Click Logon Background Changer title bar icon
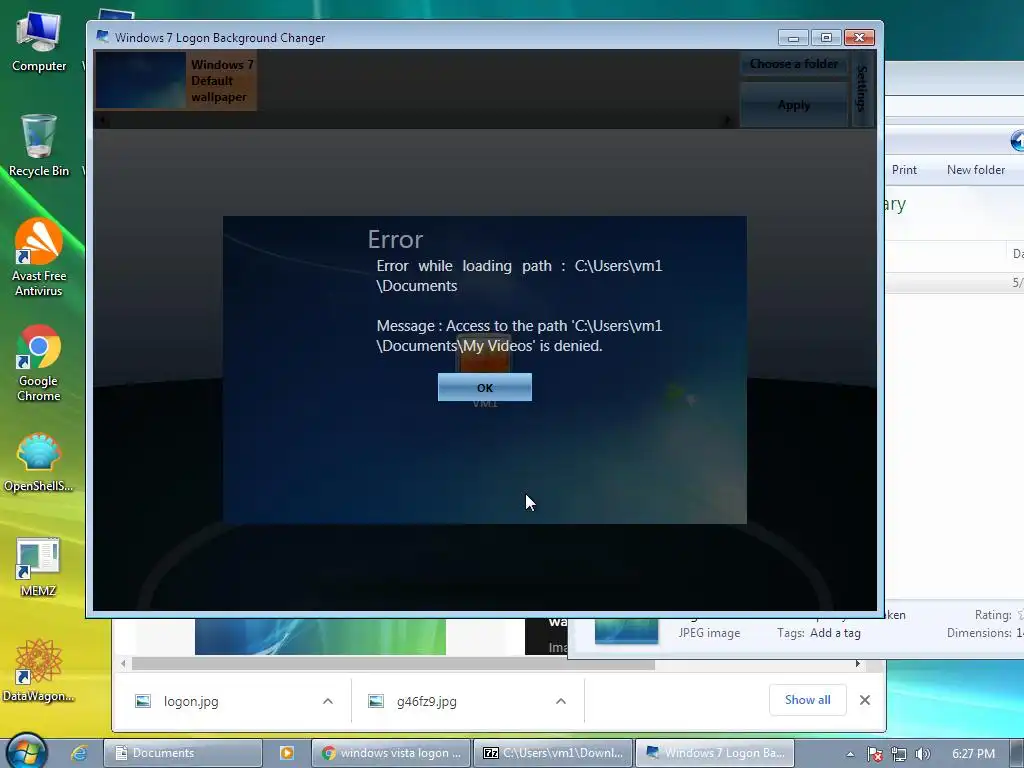The width and height of the screenshot is (1024, 768). 103,37
